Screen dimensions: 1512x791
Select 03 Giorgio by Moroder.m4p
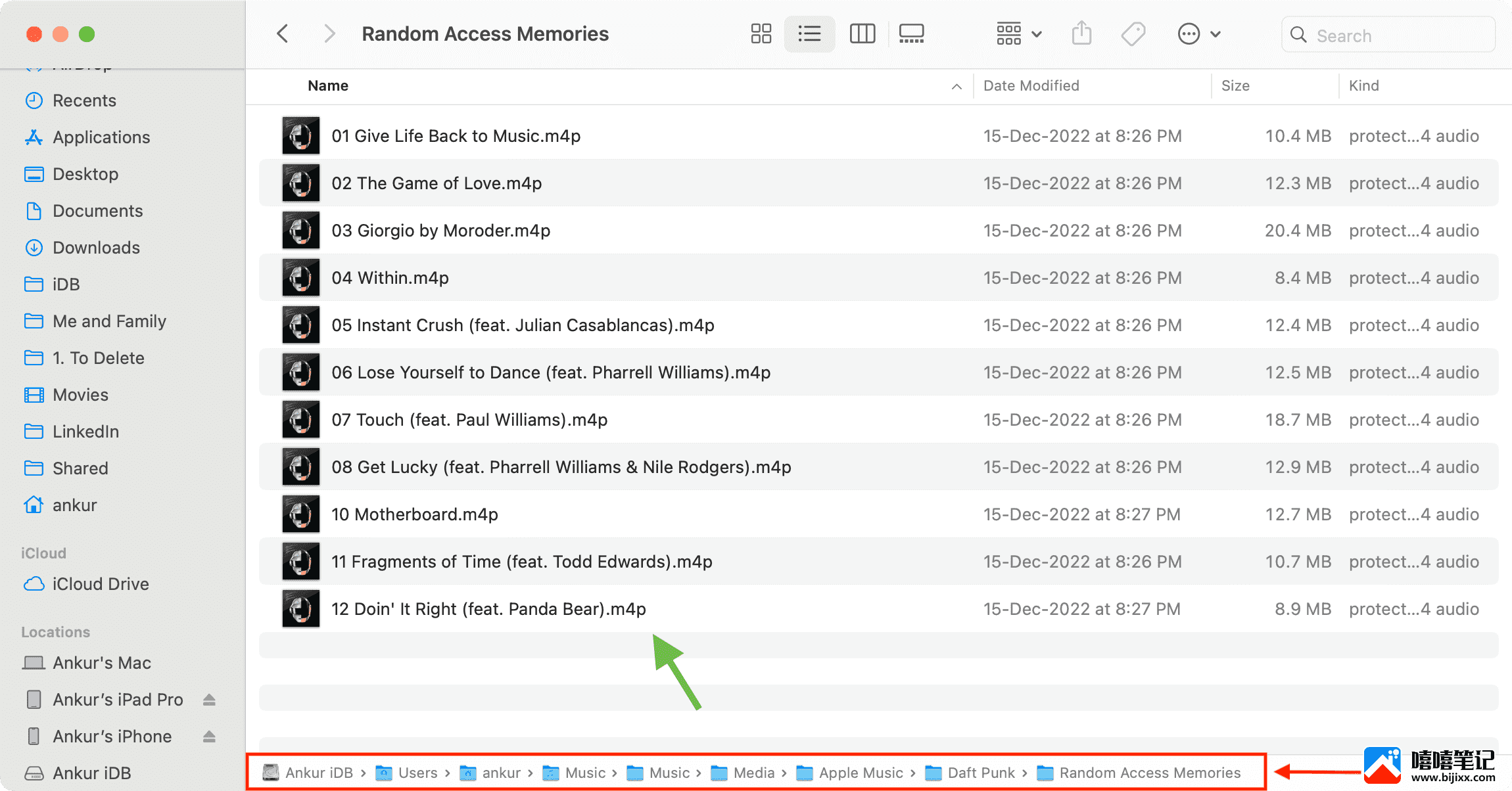(878, 231)
